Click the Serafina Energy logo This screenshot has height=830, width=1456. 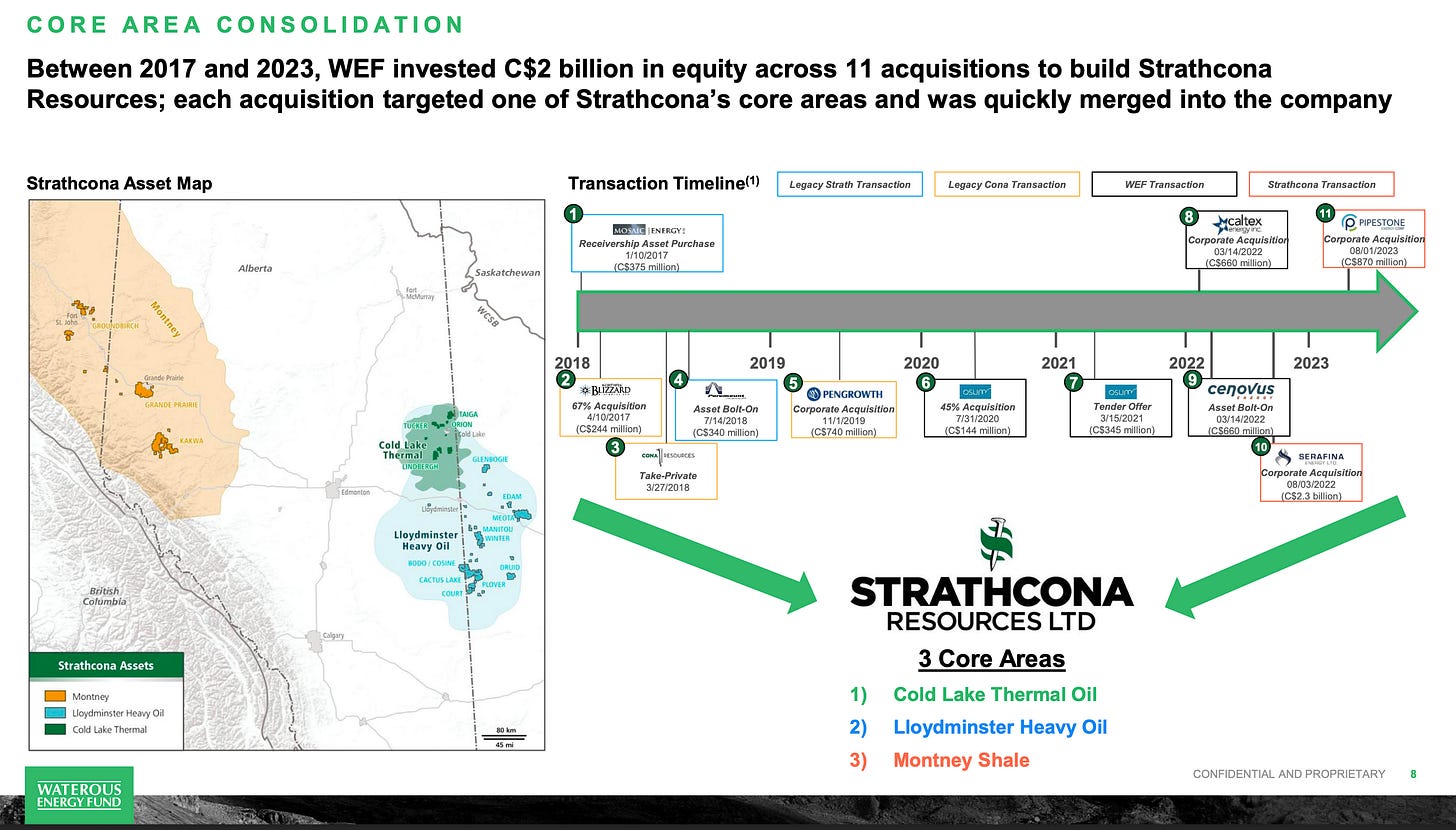pos(1311,457)
